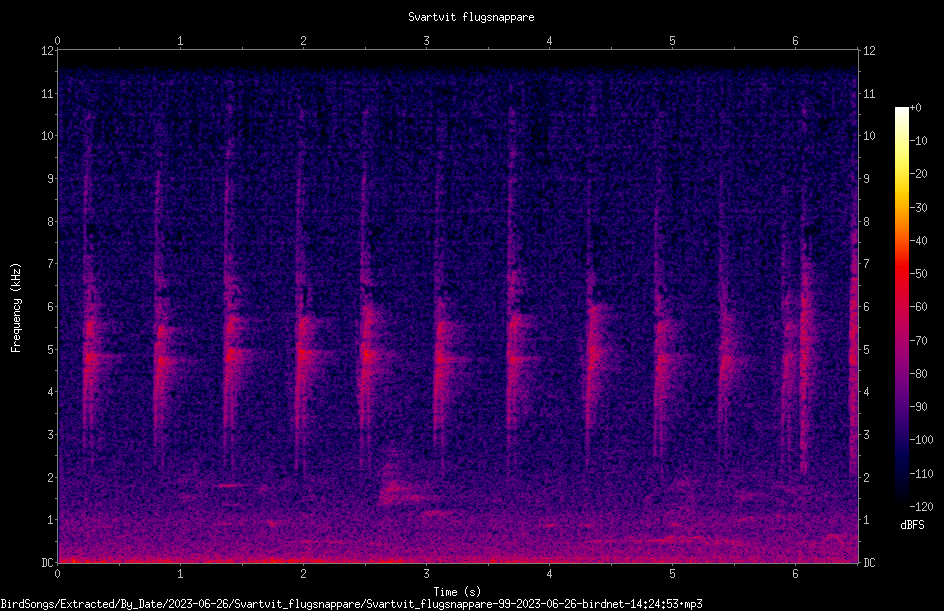Click the '-20' colorbar label
944x611 pixels.
tap(918, 174)
